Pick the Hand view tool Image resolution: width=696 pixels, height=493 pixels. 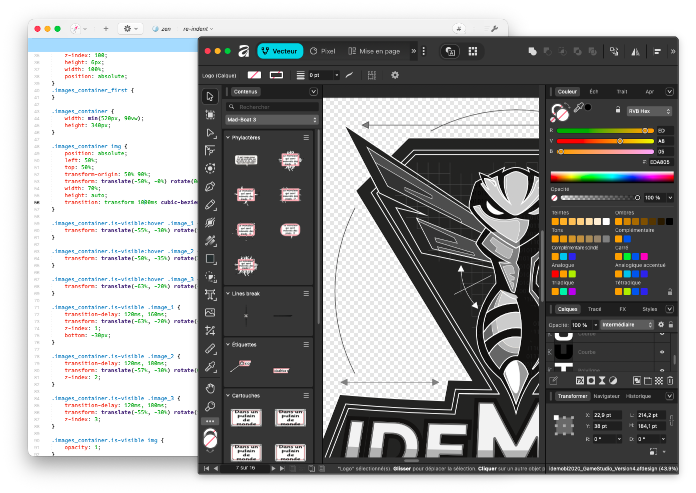210,388
